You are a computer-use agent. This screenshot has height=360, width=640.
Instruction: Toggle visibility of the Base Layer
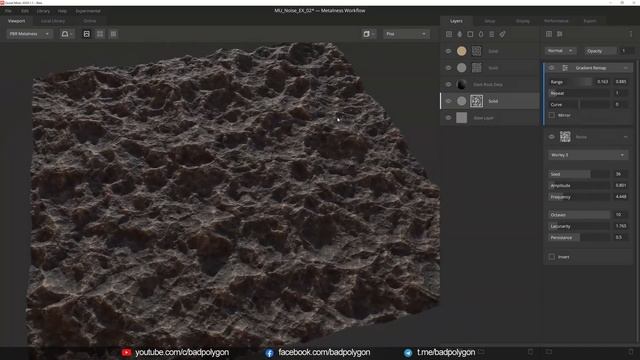coord(448,118)
